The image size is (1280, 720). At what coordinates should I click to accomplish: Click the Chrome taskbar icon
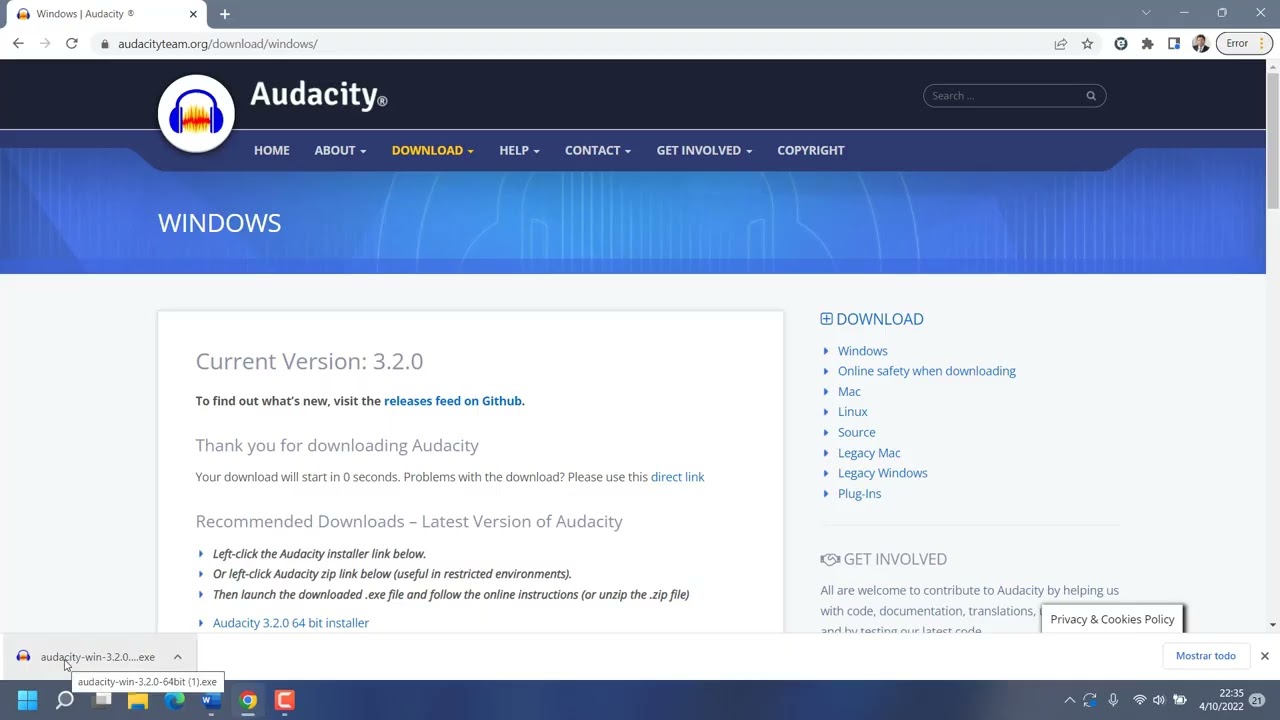click(248, 701)
